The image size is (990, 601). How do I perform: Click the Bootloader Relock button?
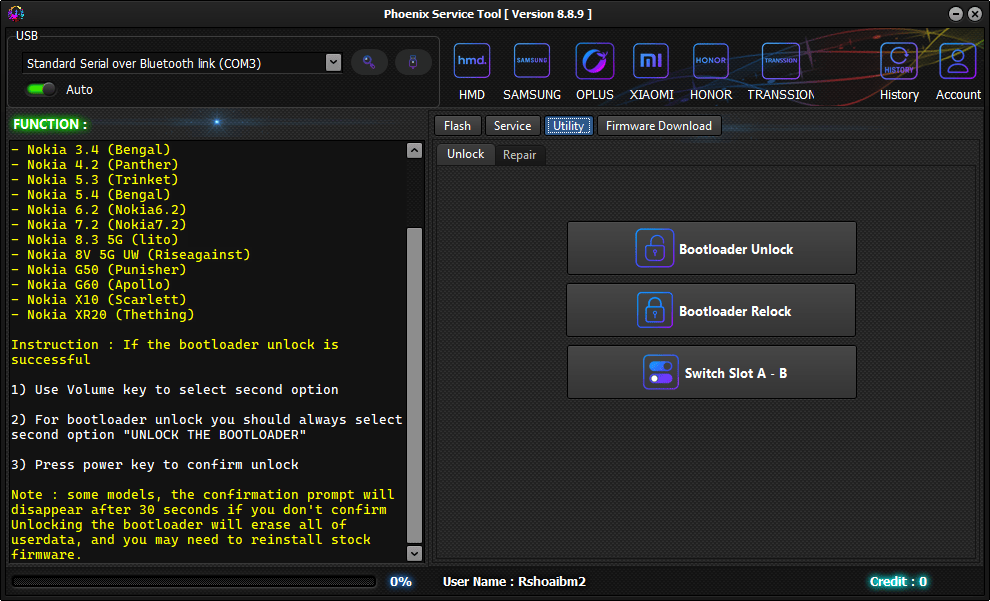coord(711,310)
